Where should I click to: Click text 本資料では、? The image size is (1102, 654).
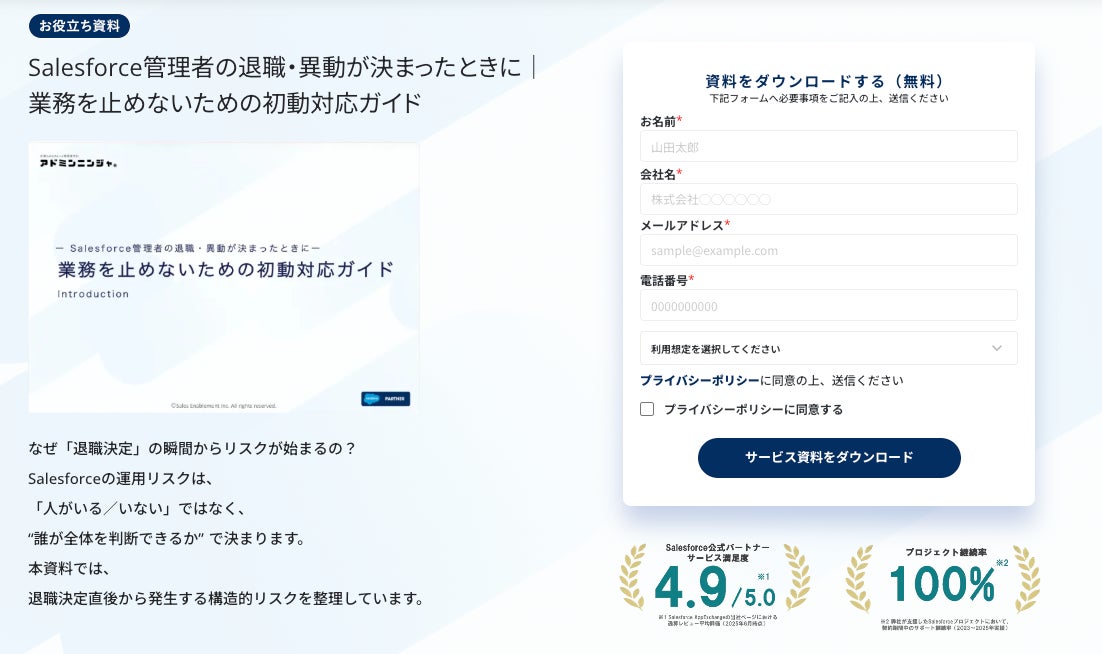(70, 568)
